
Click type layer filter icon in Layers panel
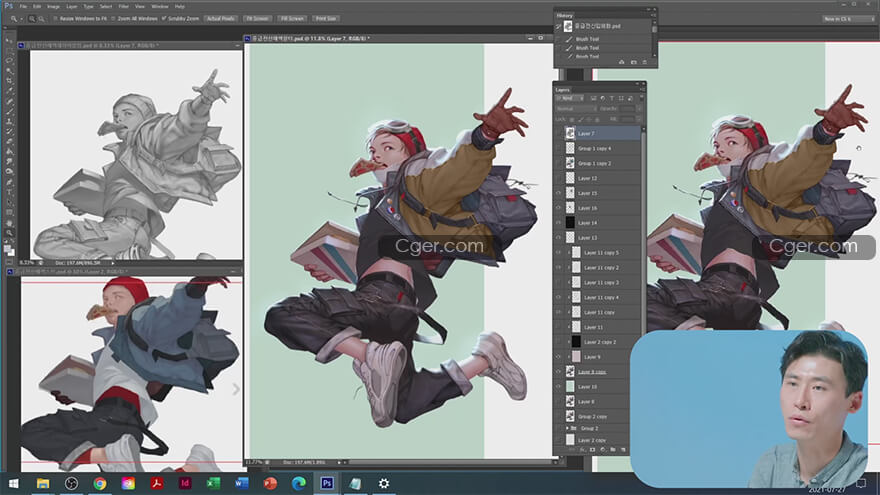click(x=612, y=98)
